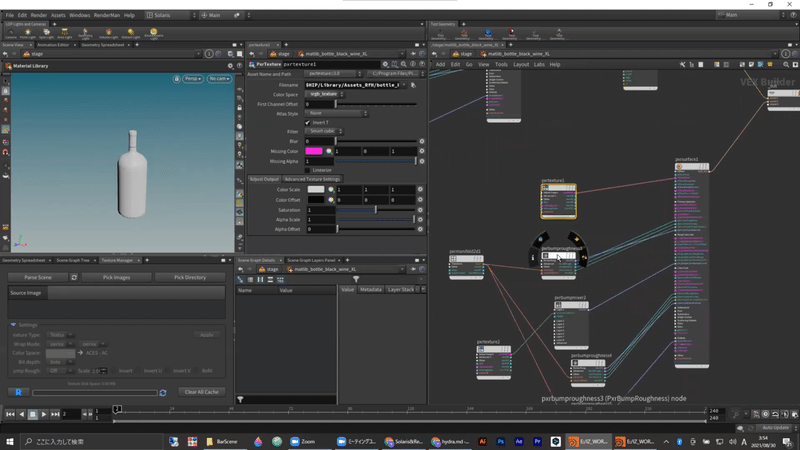
Task: Toggle the Invert T checkbox
Action: click(307, 122)
